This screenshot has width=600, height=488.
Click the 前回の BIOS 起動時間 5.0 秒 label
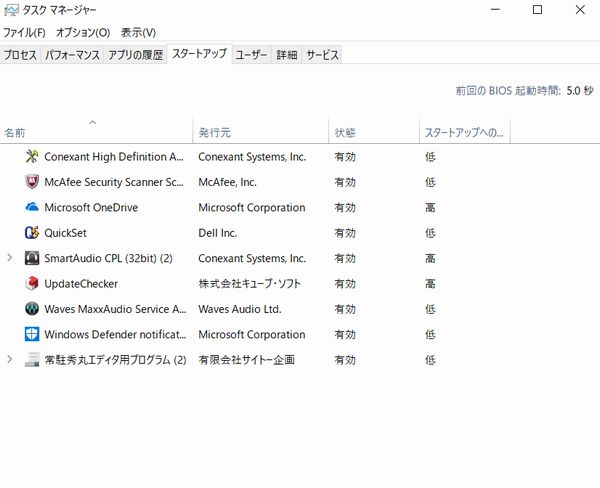pyautogui.click(x=525, y=91)
